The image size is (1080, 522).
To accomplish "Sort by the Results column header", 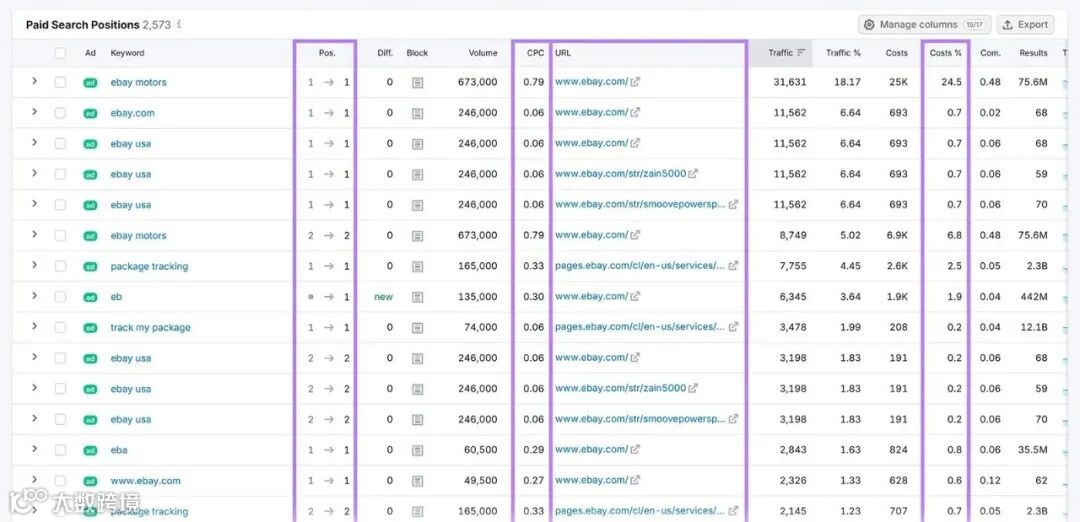I will (x=1033, y=53).
